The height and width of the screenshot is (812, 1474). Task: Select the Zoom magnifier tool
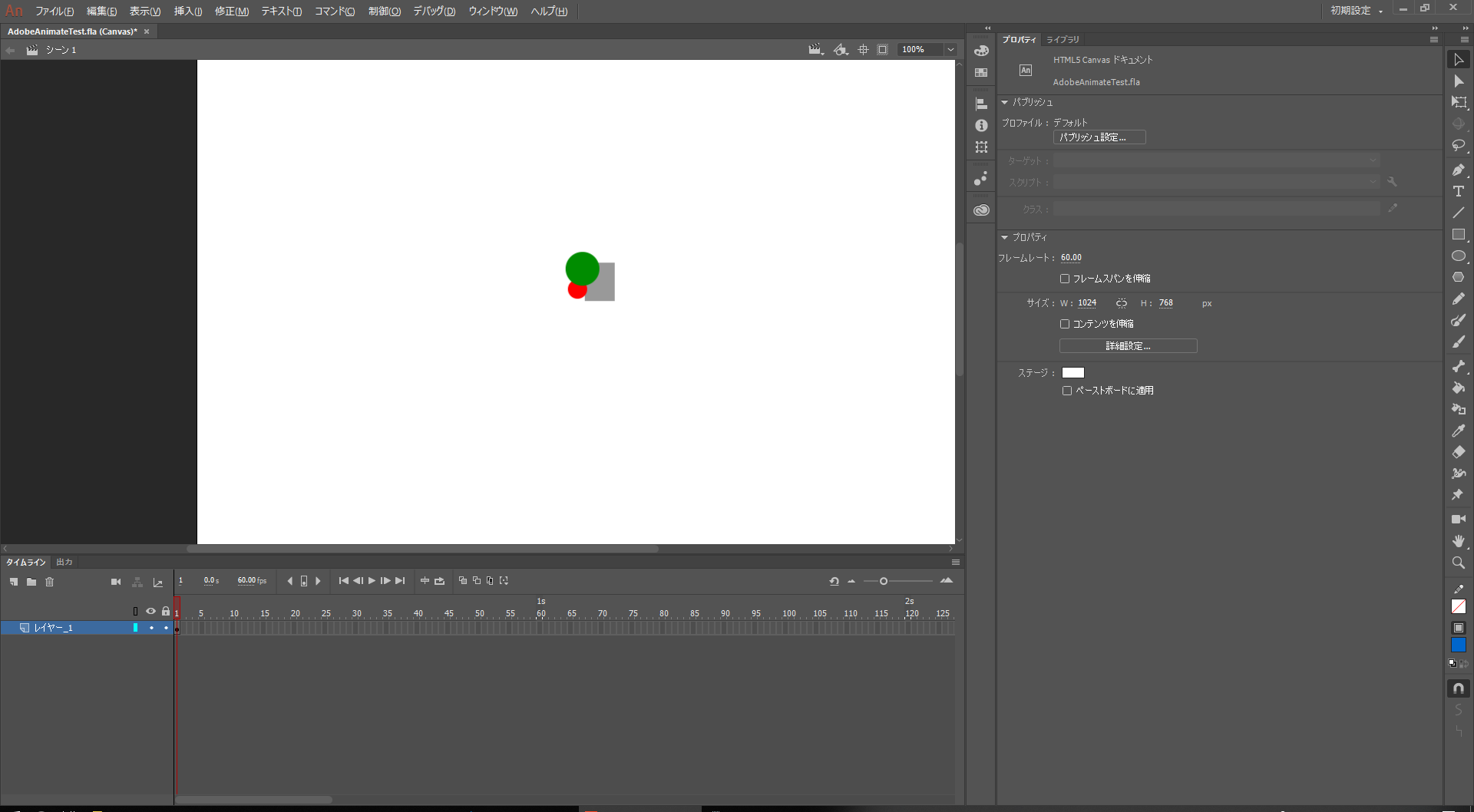1459,563
